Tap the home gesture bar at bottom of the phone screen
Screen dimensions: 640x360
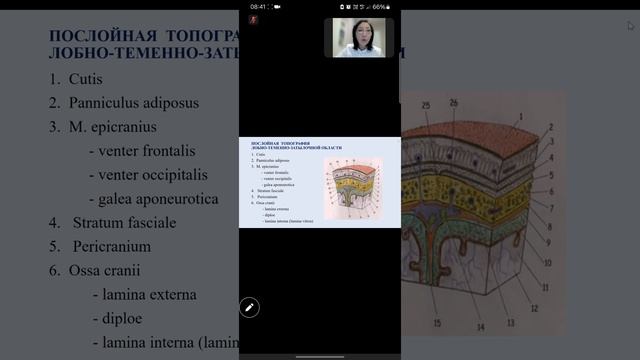pos(320,357)
